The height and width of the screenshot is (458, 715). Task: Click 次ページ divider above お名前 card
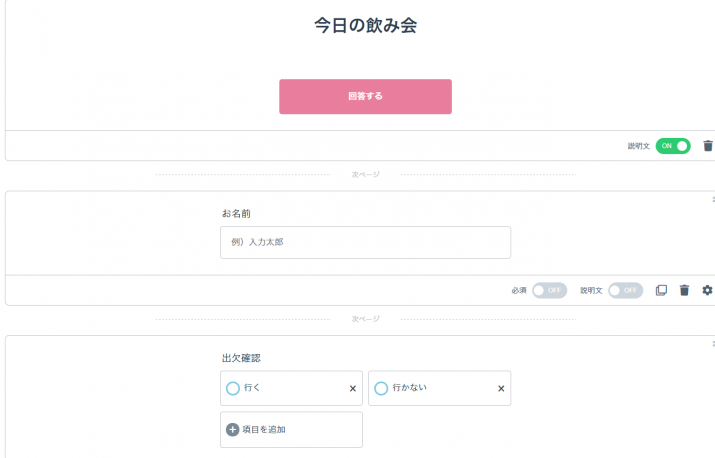pyautogui.click(x=365, y=175)
